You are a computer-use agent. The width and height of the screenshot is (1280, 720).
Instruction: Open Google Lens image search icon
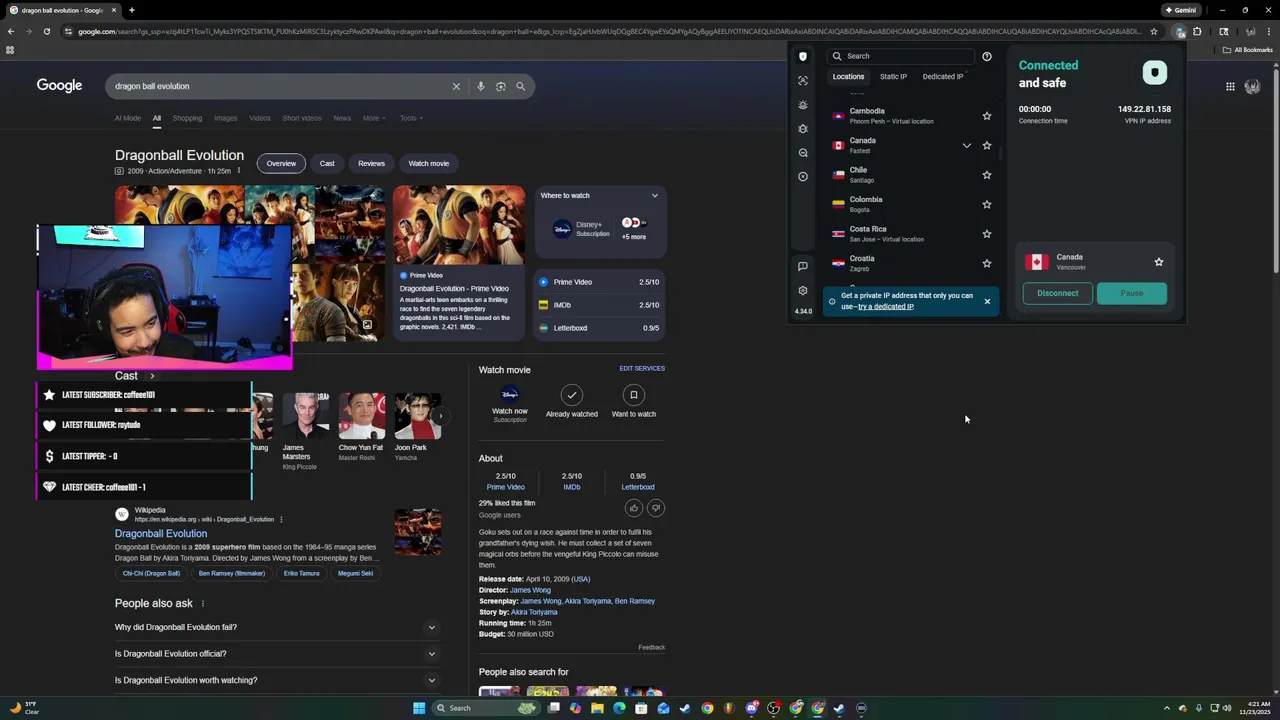pyautogui.click(x=501, y=86)
